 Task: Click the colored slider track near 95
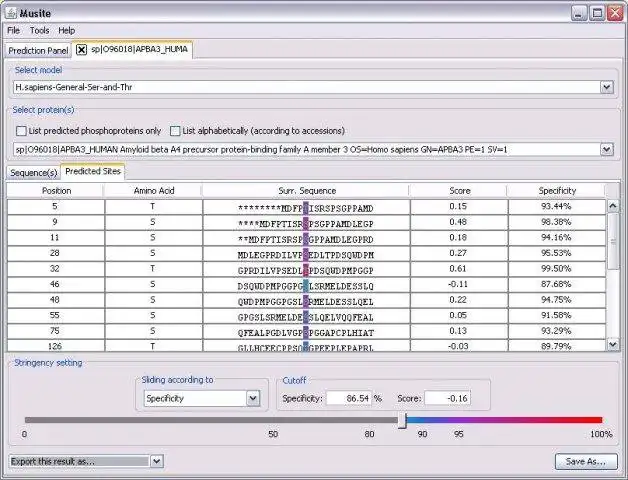coord(459,420)
